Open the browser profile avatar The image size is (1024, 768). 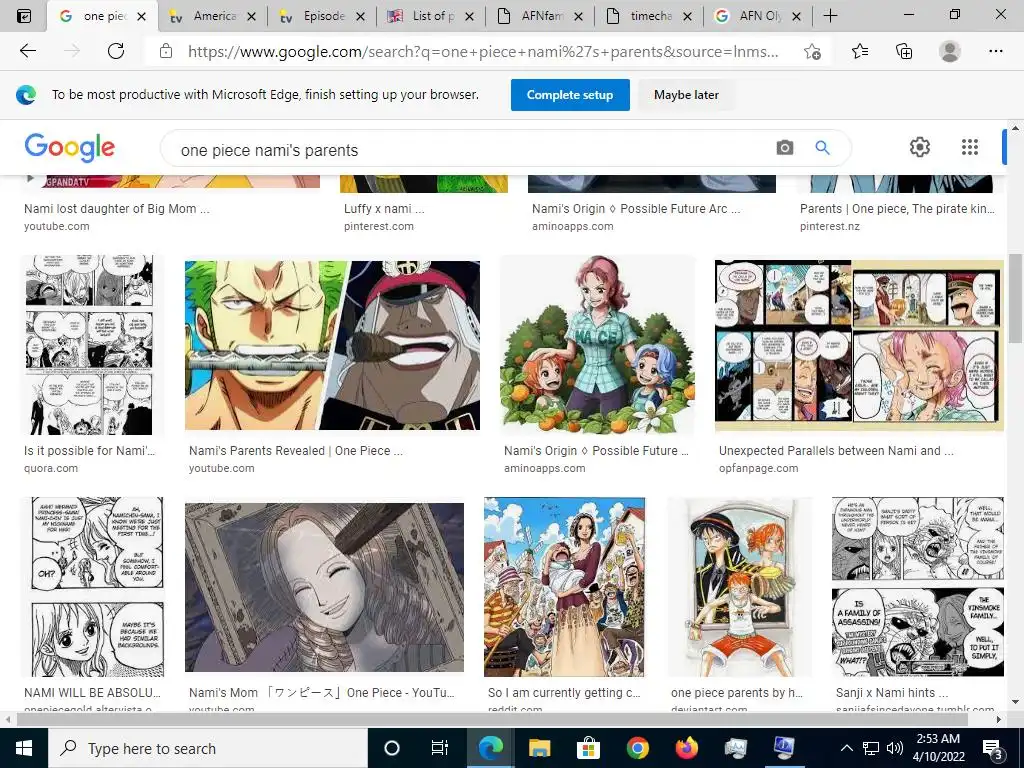pos(950,51)
